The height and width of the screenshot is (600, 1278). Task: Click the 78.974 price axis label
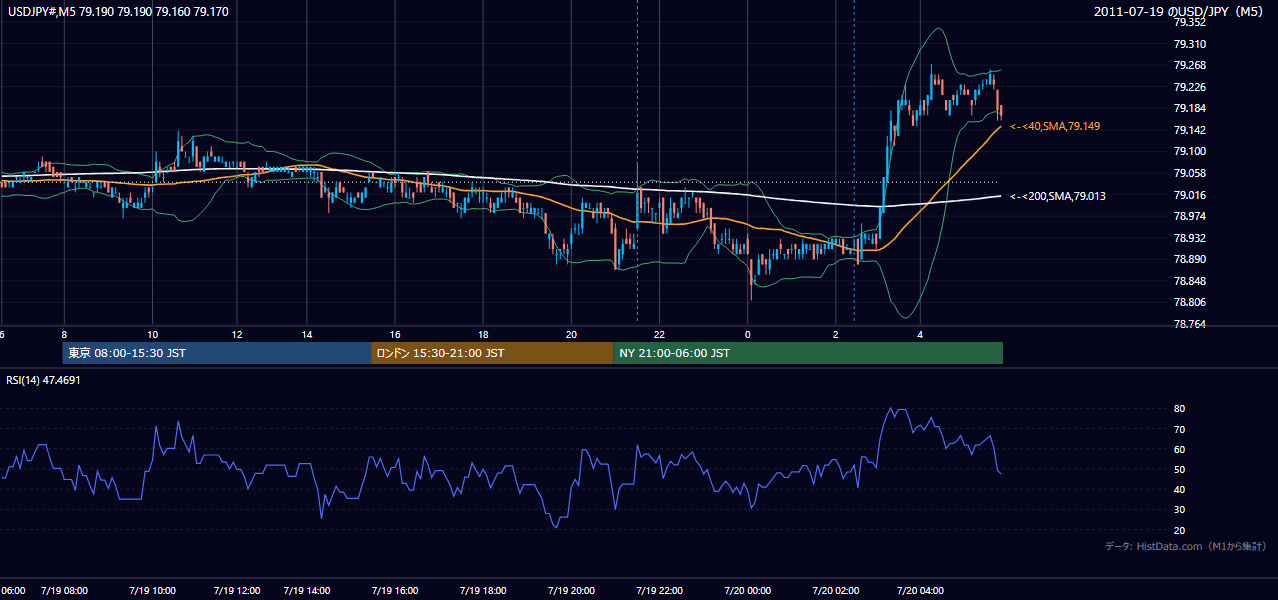(1191, 216)
